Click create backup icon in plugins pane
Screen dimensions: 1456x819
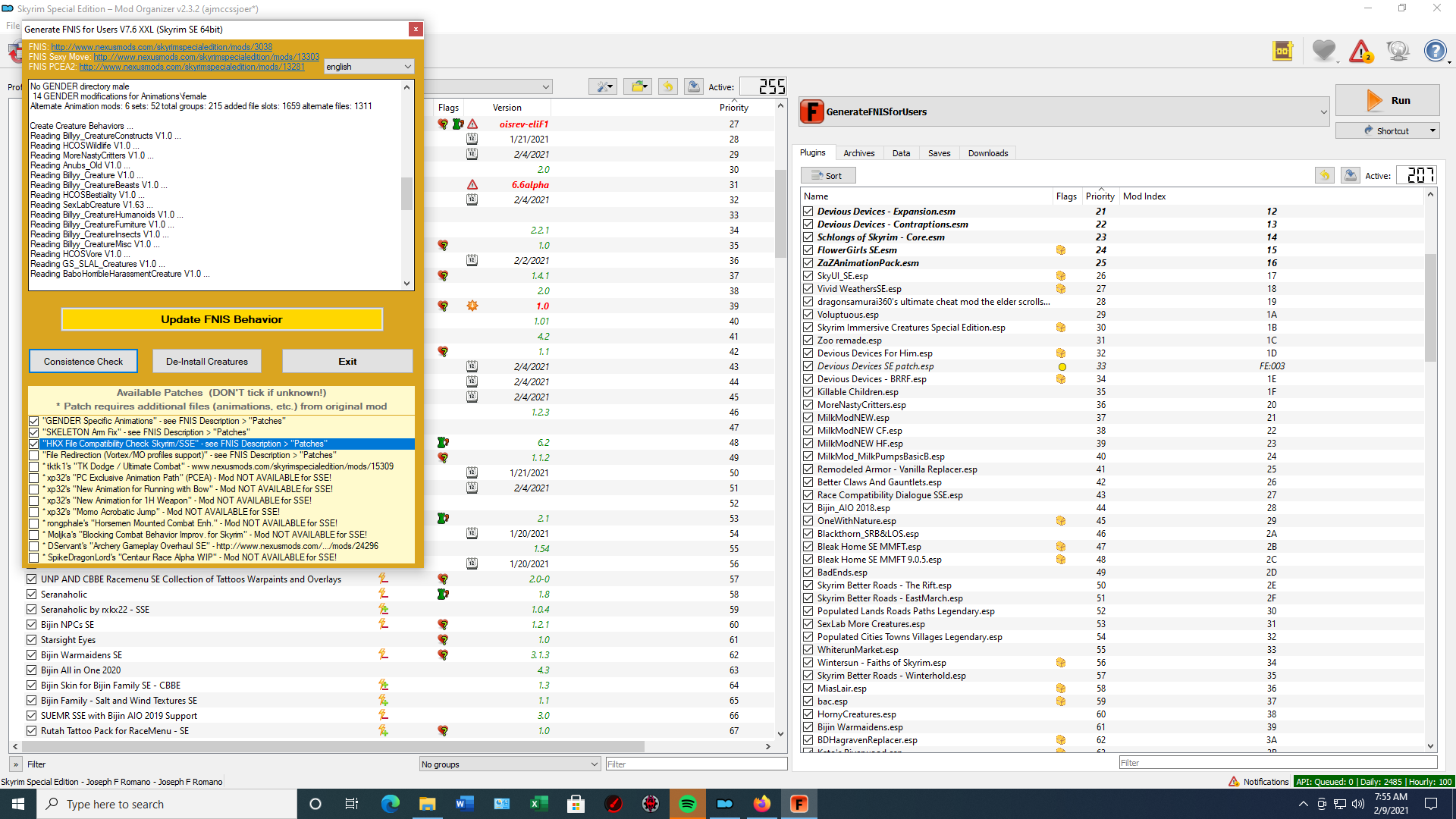pos(1351,175)
